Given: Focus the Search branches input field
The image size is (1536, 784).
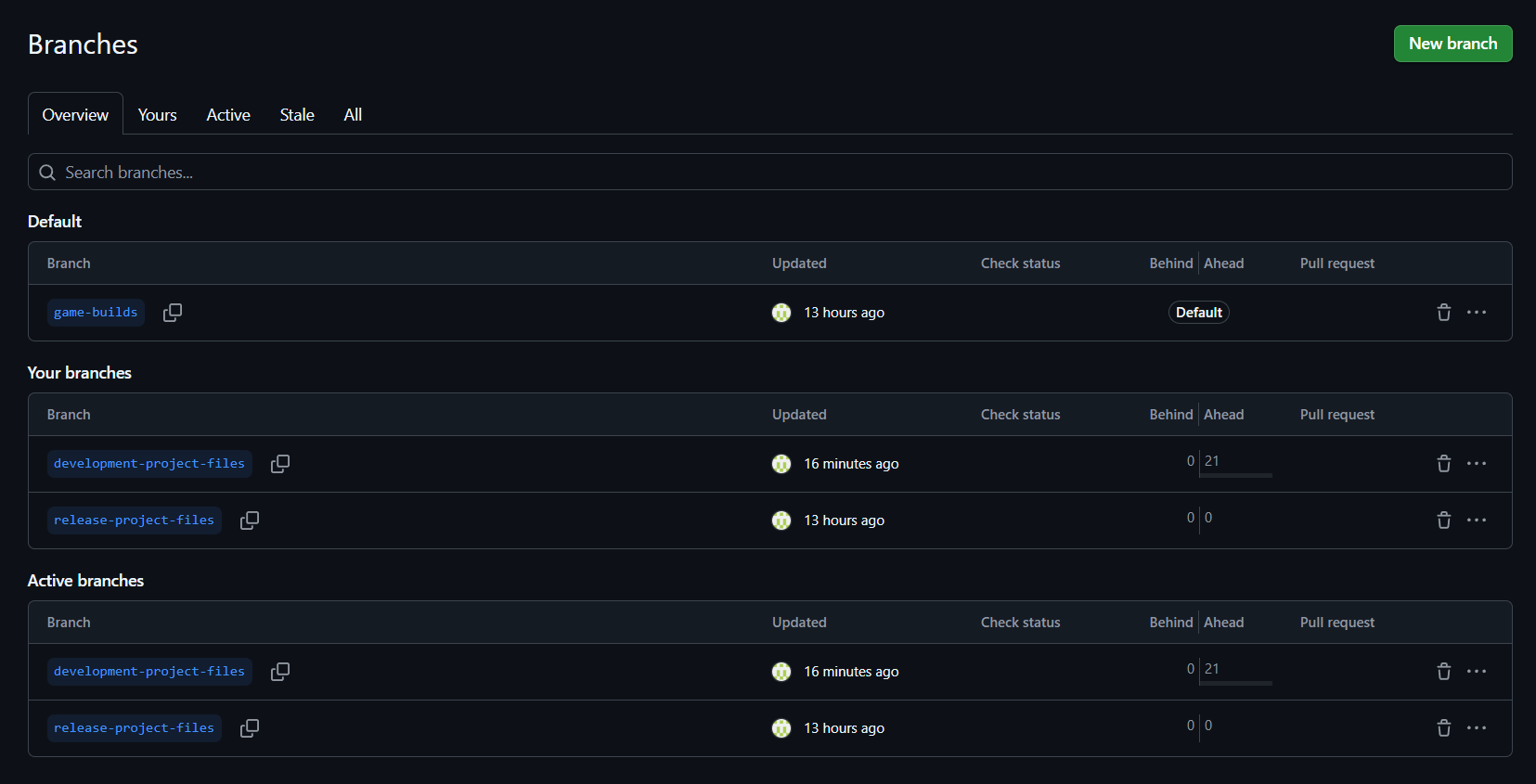Looking at the screenshot, I should (x=770, y=173).
